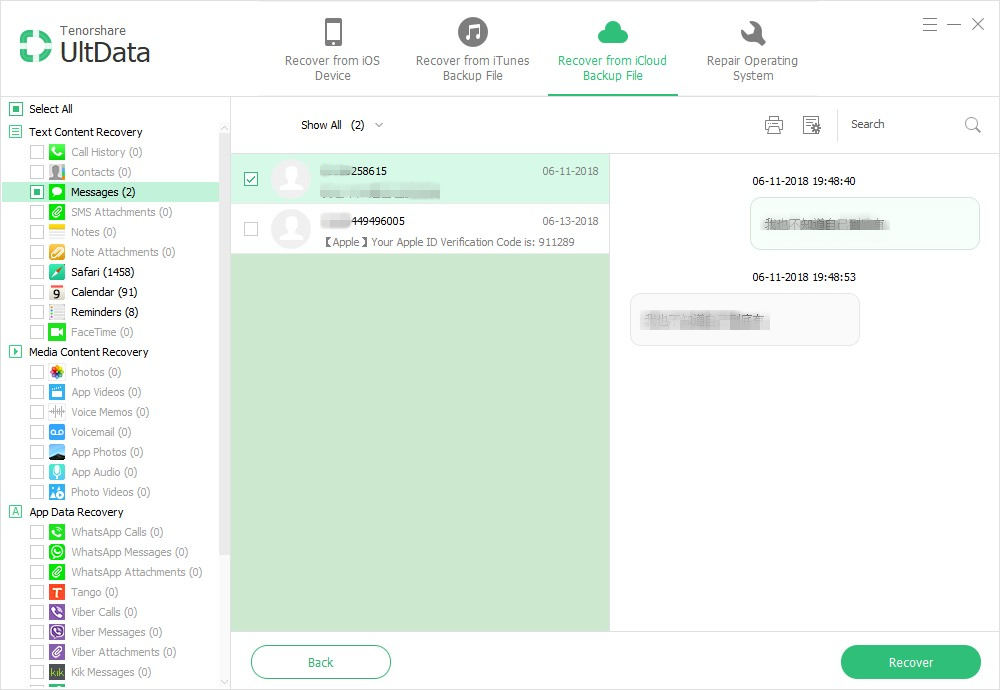This screenshot has height=690, width=1000.
Task: Click the Voicemail icon
Action: coord(57,432)
